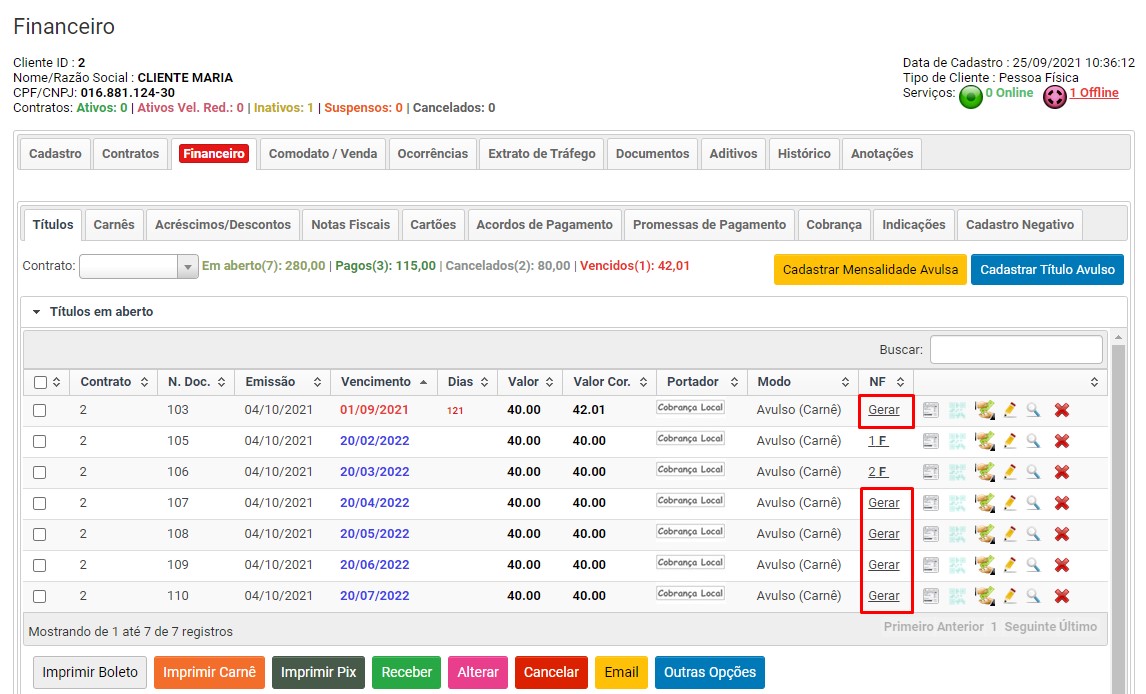
Task: Click the boleto icon for document 103
Action: pos(930,410)
